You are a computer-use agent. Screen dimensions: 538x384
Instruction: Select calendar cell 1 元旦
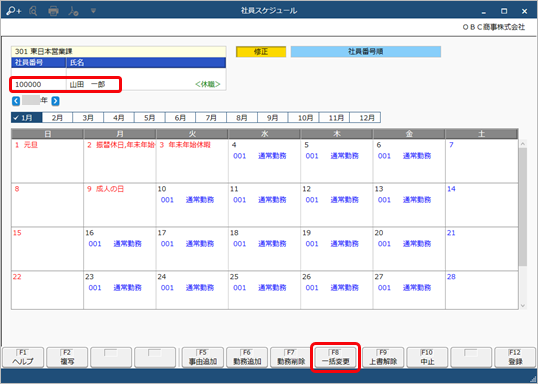click(47, 161)
